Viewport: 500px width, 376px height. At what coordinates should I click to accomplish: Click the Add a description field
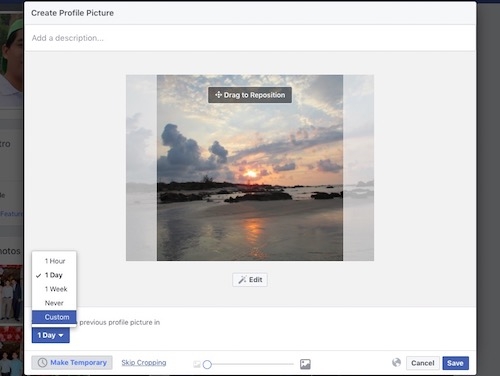250,38
